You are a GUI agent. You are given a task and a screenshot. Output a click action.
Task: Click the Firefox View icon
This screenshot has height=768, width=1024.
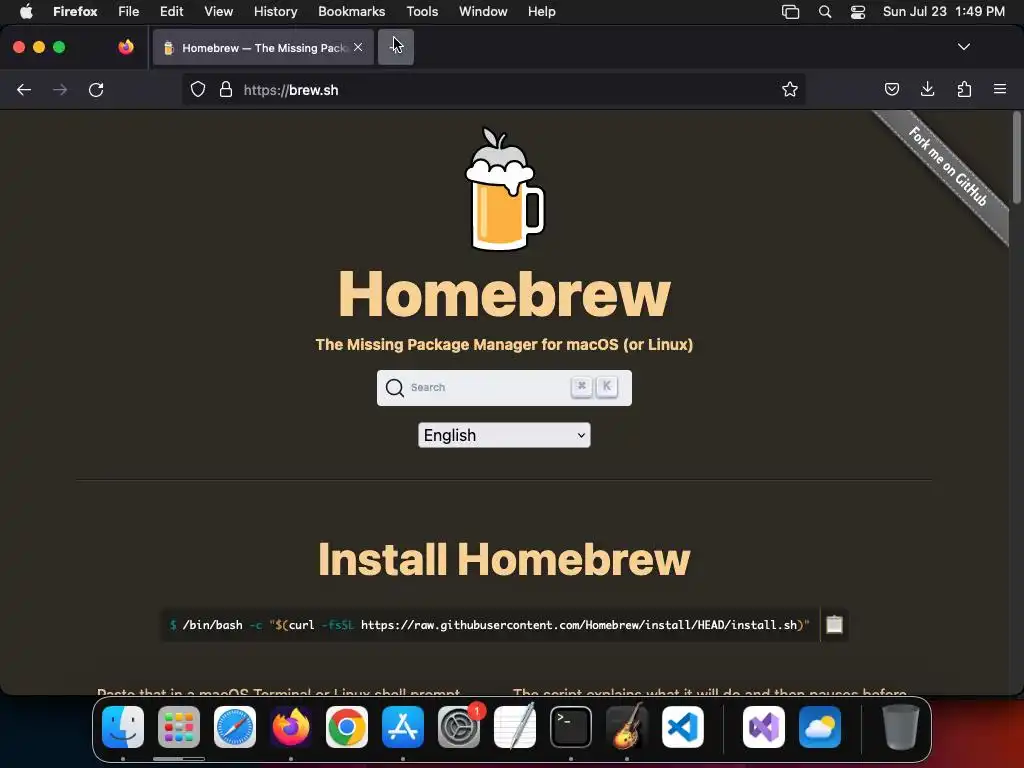[x=126, y=47]
